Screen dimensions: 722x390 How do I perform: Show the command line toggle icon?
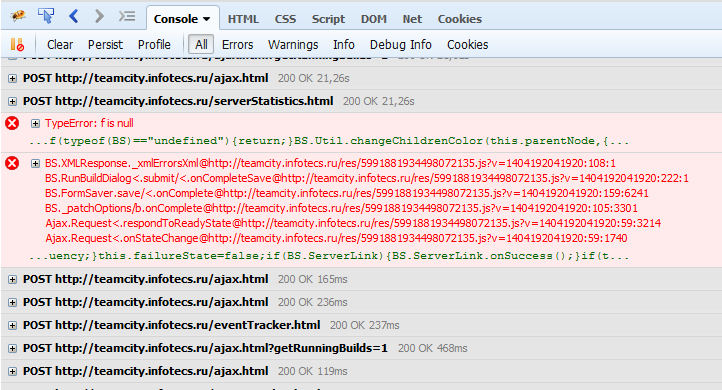click(127, 17)
